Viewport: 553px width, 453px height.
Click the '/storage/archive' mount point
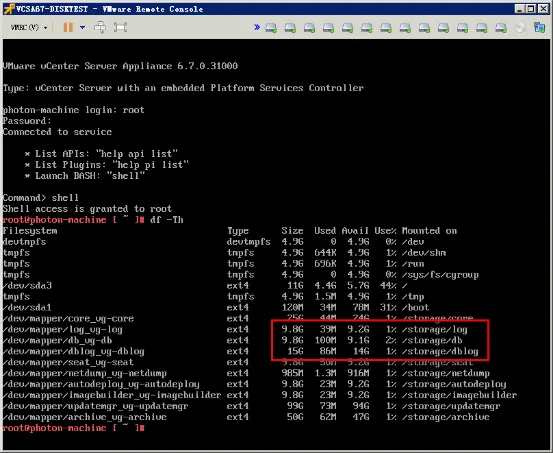[x=446, y=417]
